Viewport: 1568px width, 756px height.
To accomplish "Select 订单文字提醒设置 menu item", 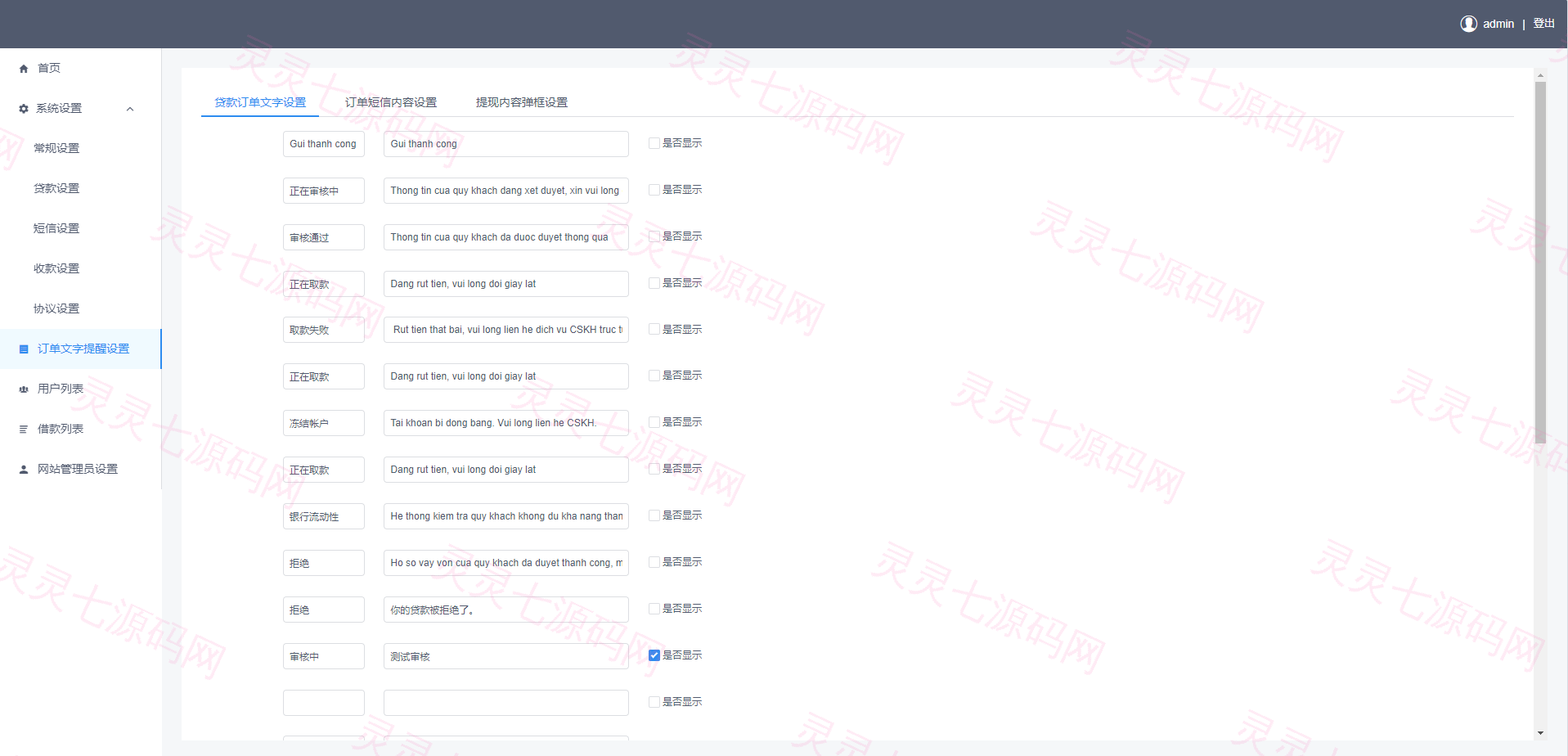I will coord(80,349).
